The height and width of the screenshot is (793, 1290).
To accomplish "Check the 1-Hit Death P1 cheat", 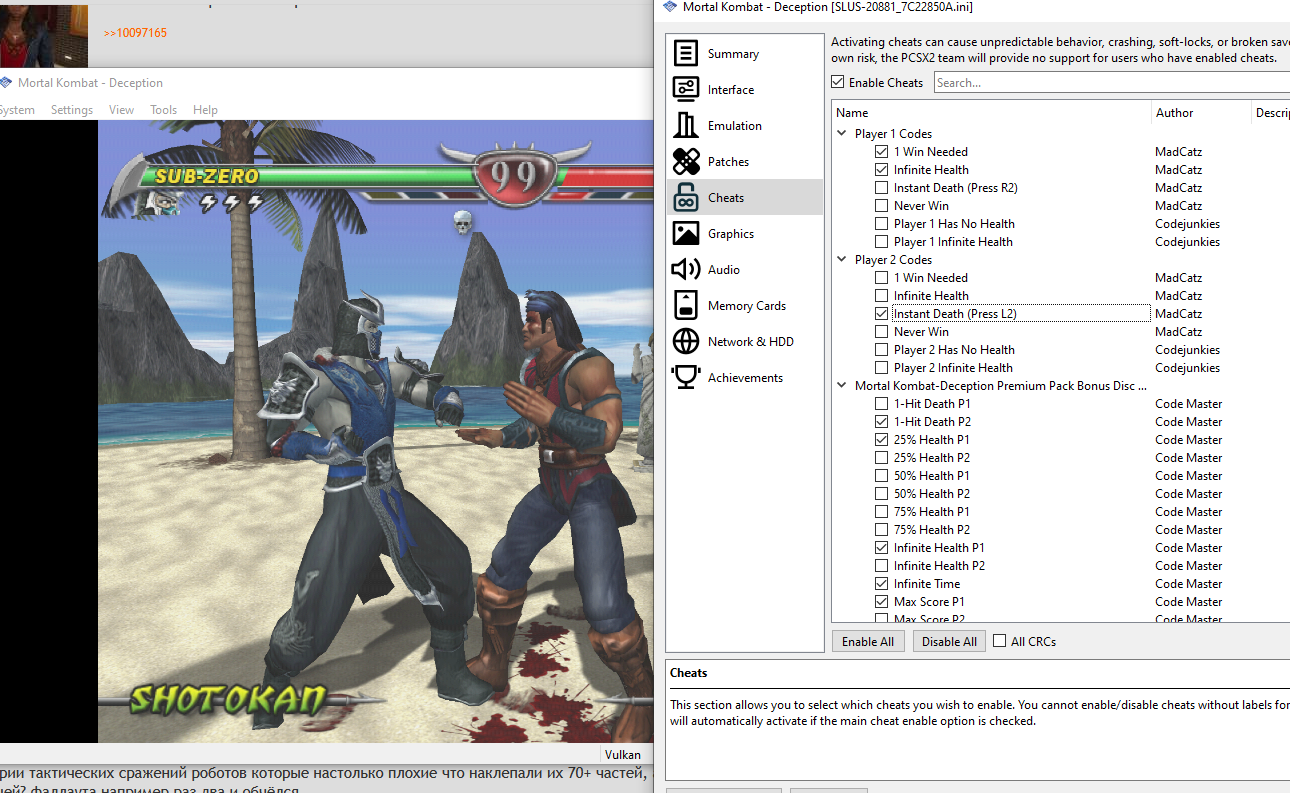I will click(881, 404).
